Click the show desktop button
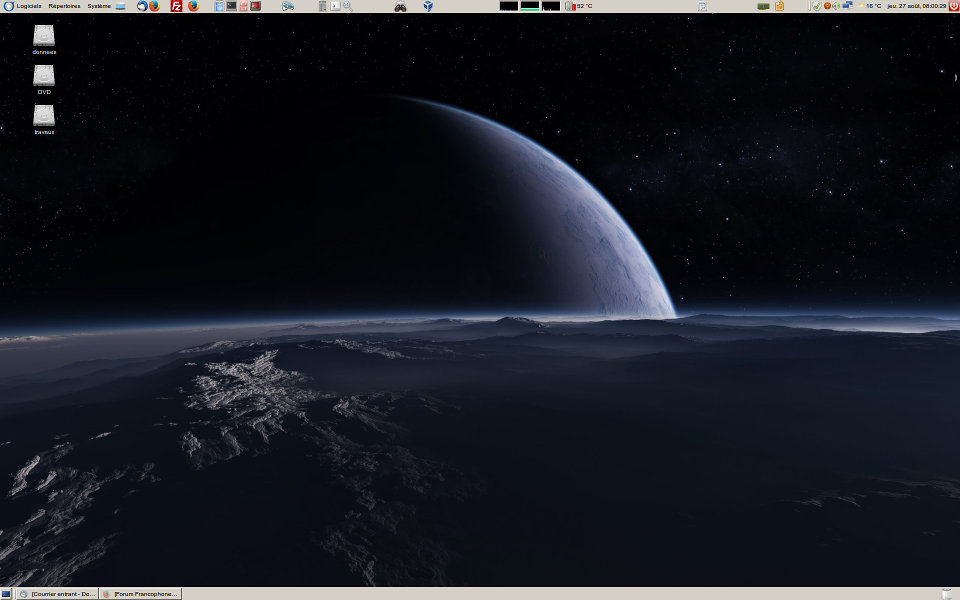 click(x=6, y=594)
